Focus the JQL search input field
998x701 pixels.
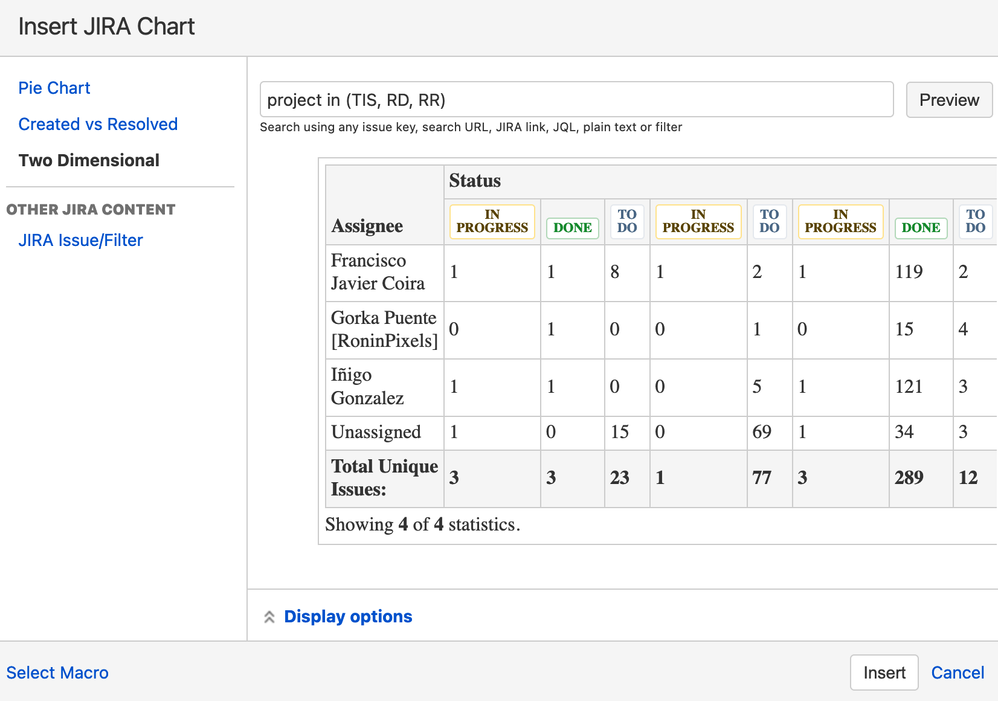tap(576, 100)
